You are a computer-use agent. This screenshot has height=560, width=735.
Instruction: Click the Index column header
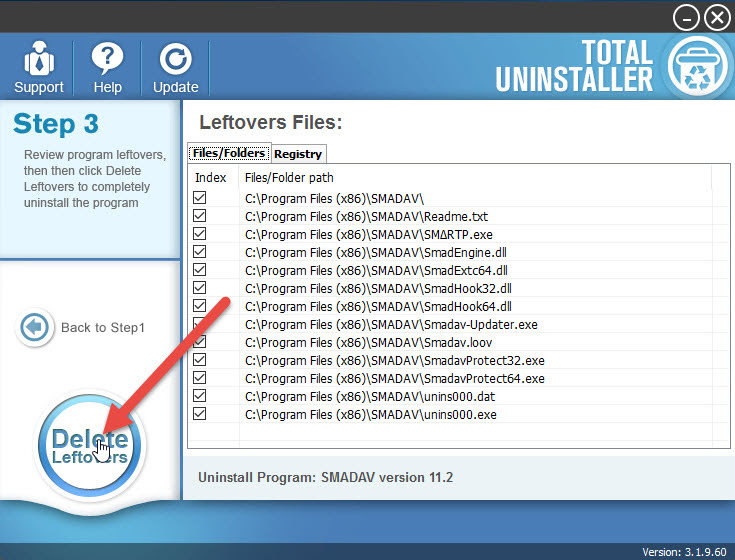coord(210,178)
